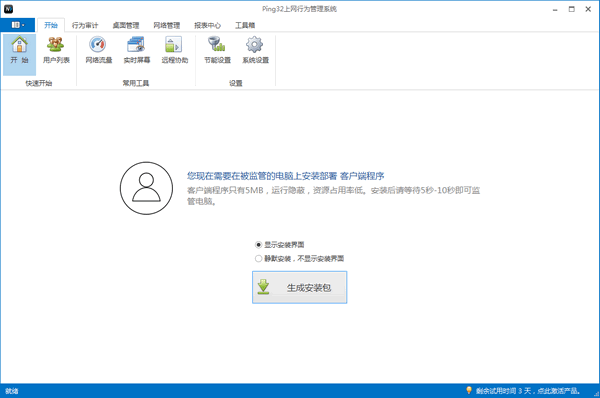Image resolution: width=600 pixels, height=398 pixels.
Task: Open the 网络流量 network traffic gauge
Action: 98,50
